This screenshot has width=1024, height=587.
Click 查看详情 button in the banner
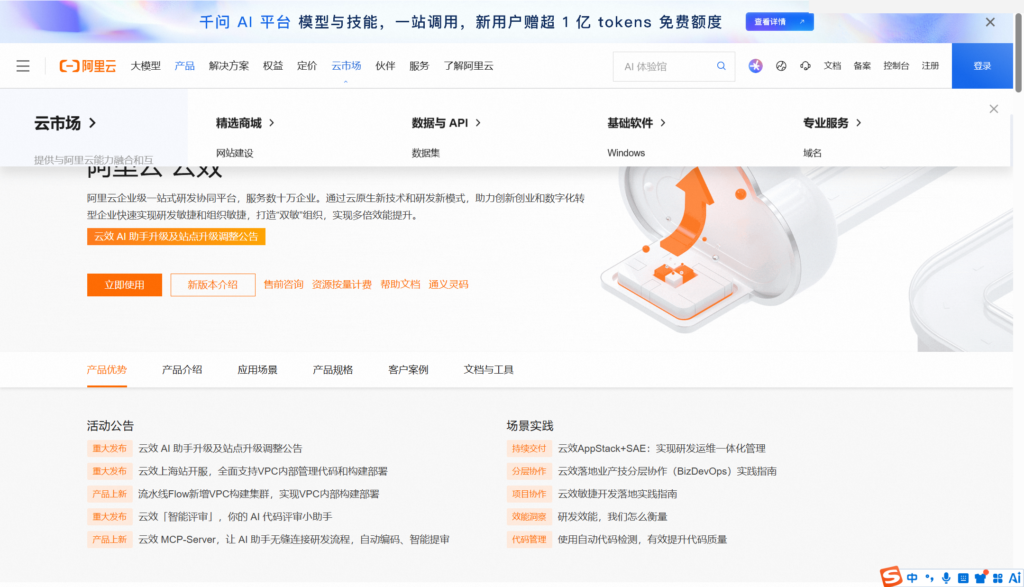(779, 22)
